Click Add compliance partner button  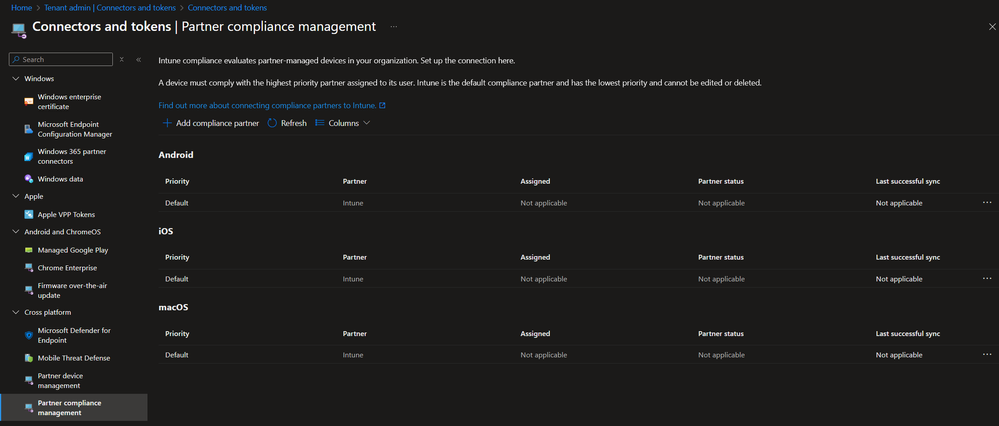[x=210, y=123]
